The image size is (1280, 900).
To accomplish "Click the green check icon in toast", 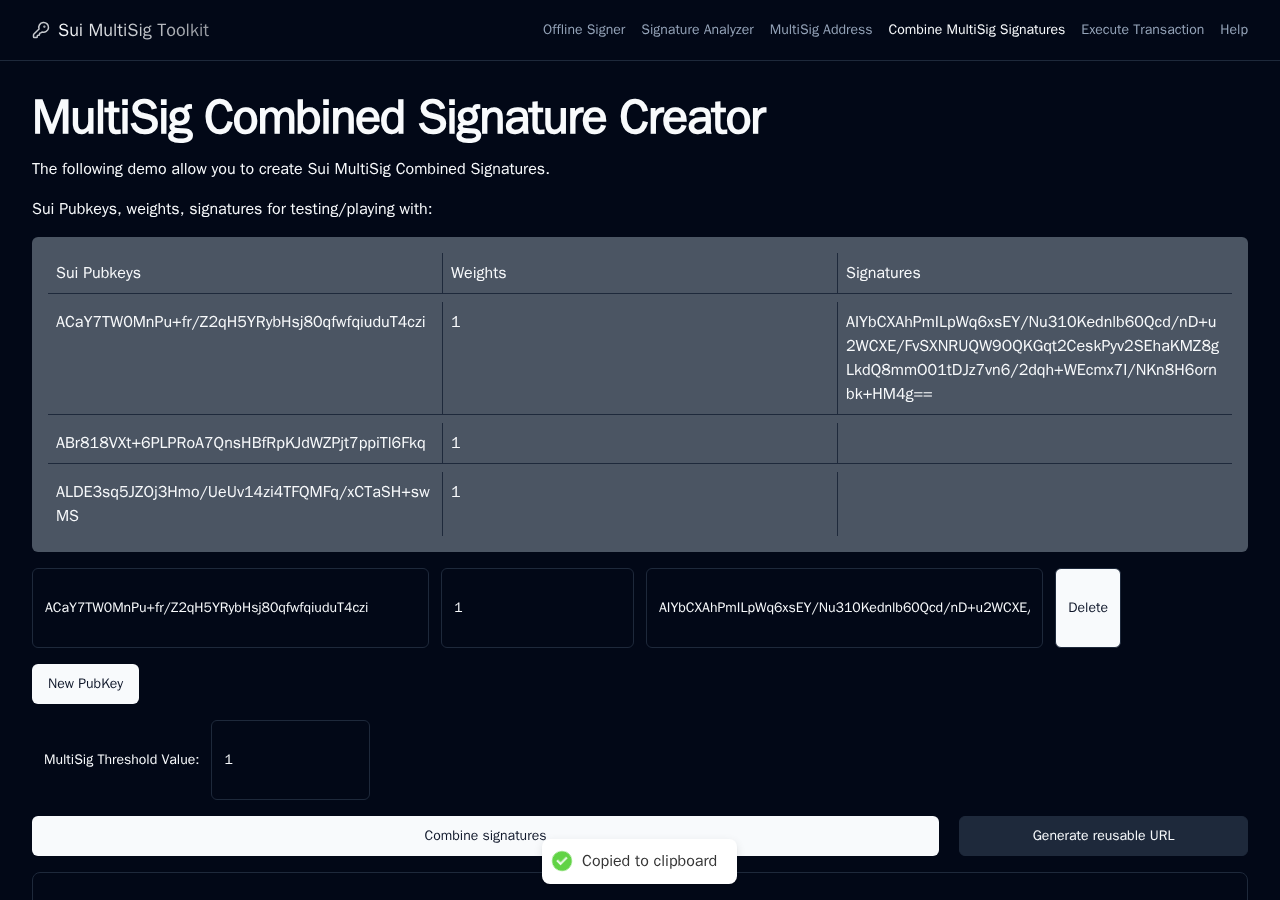I will (562, 861).
